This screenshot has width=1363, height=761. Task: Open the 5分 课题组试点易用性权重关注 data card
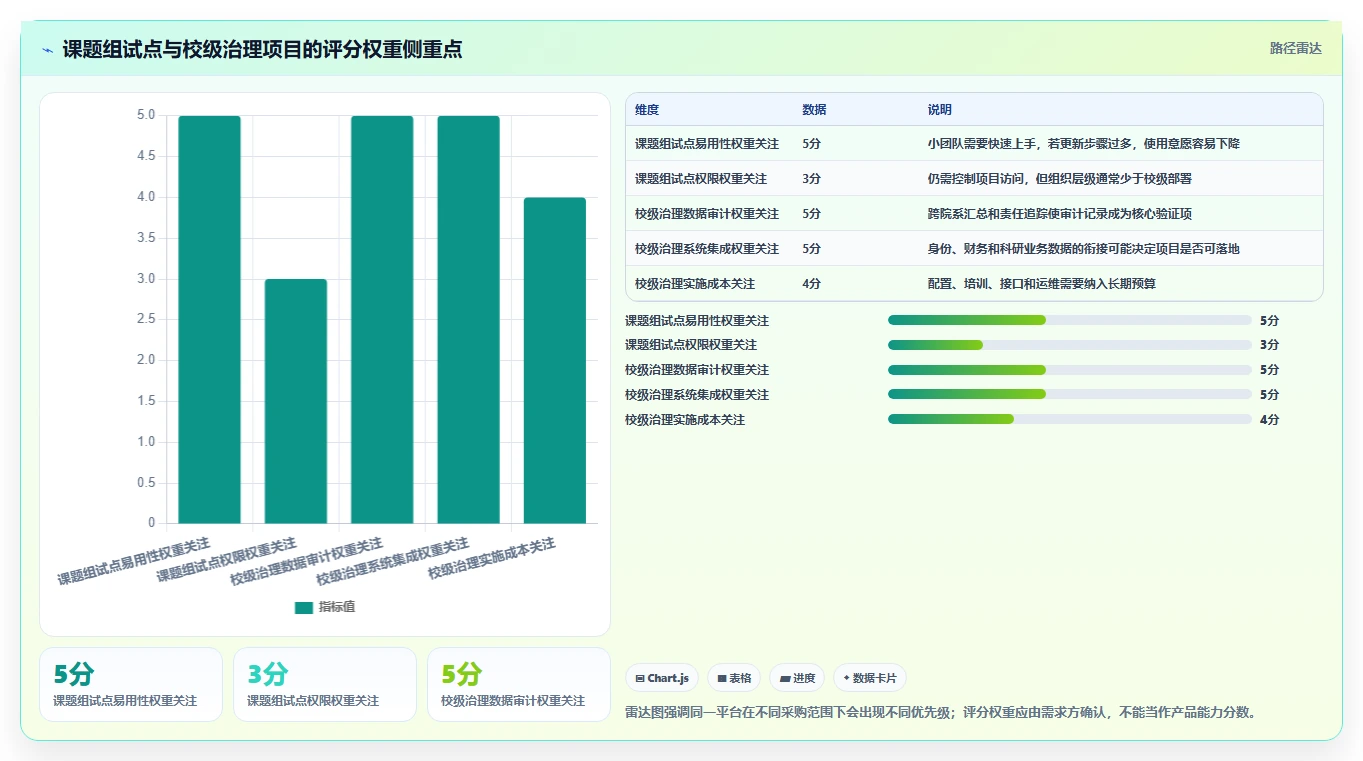coord(131,684)
